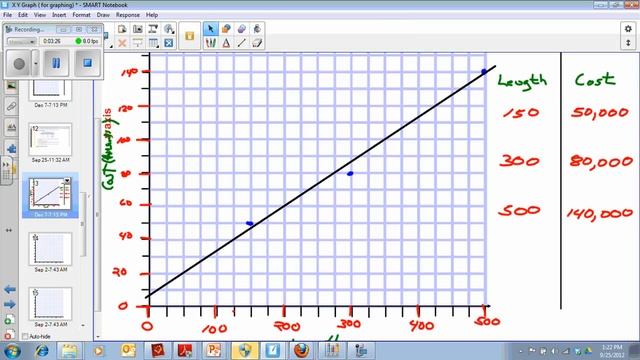Click the paste clipboard icon
Screen dimensions: 640x360
click(122, 29)
